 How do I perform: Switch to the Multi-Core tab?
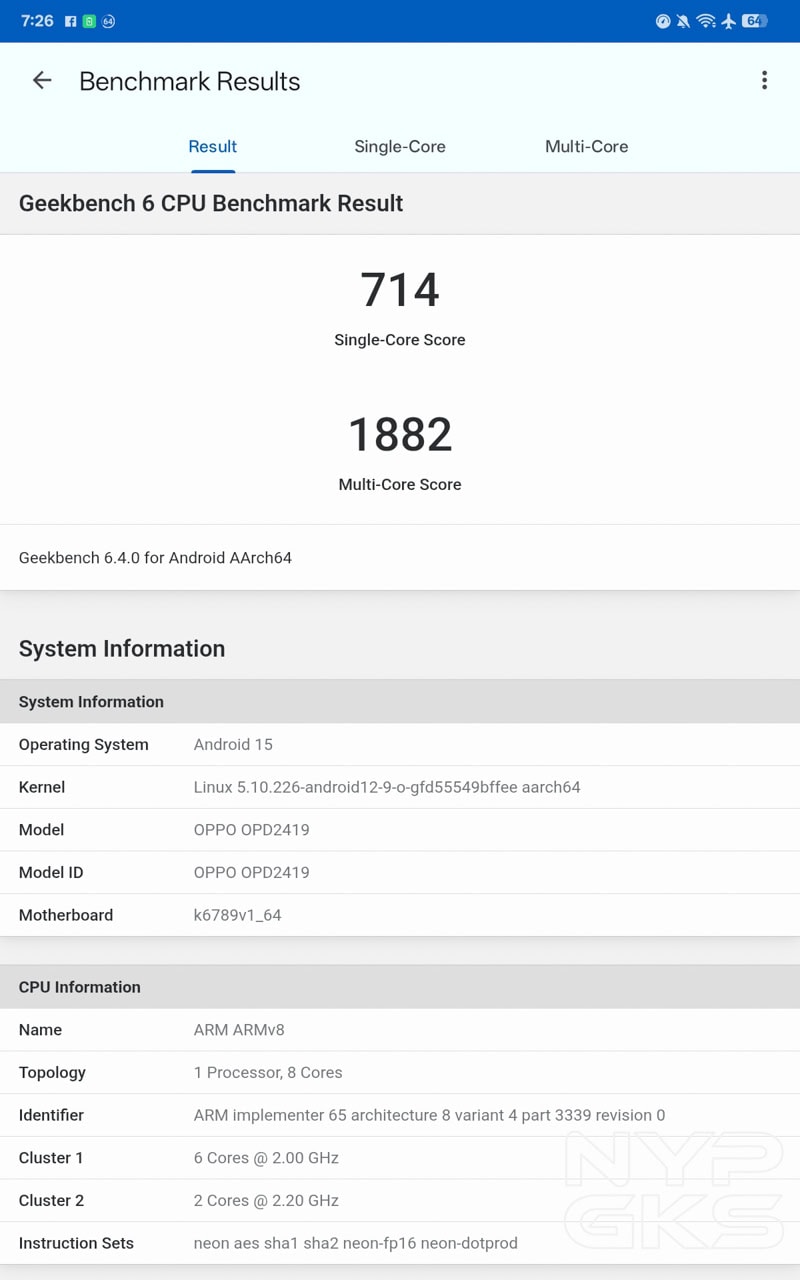587,146
